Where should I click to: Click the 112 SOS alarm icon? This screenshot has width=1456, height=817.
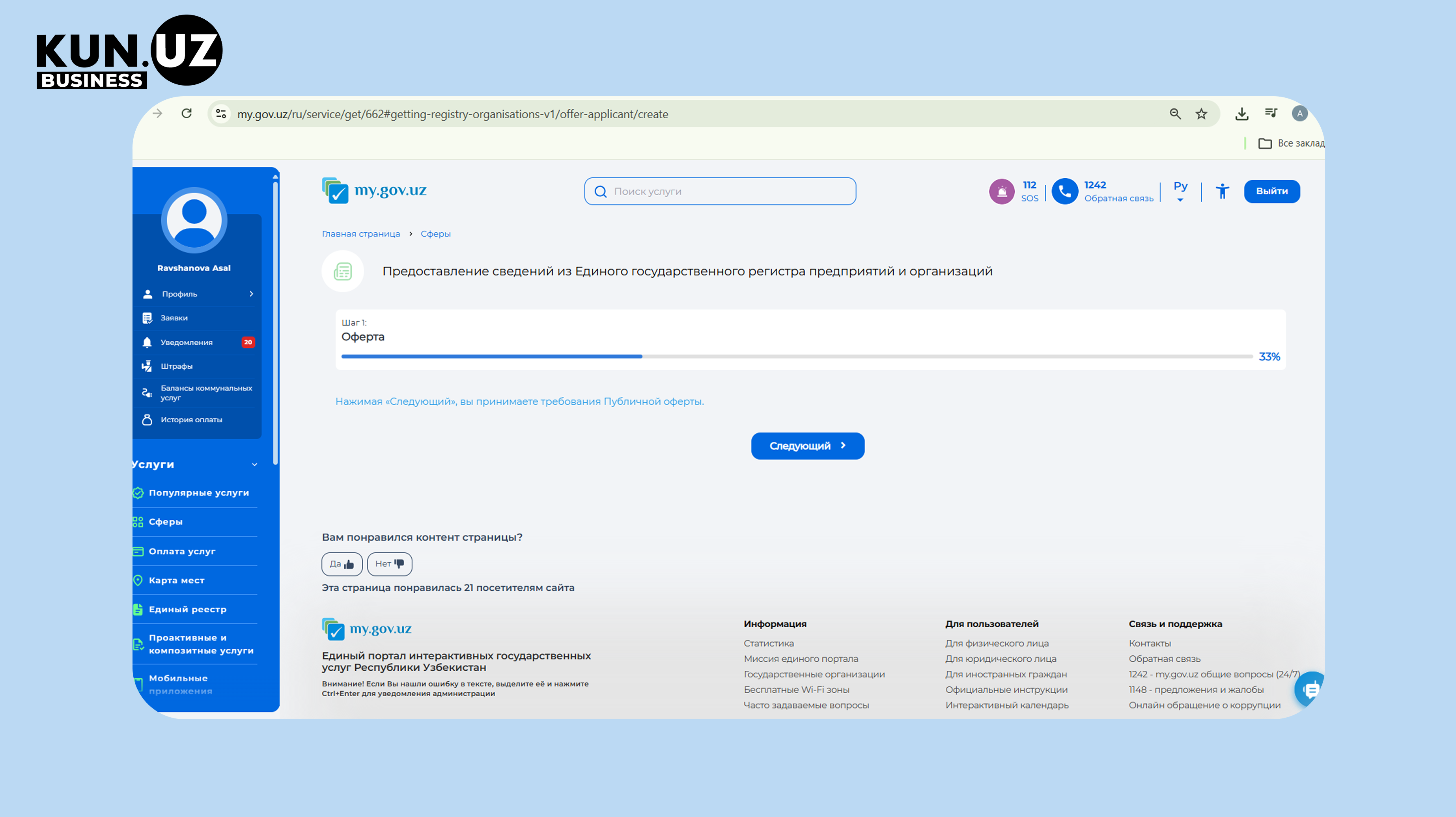(x=1002, y=192)
